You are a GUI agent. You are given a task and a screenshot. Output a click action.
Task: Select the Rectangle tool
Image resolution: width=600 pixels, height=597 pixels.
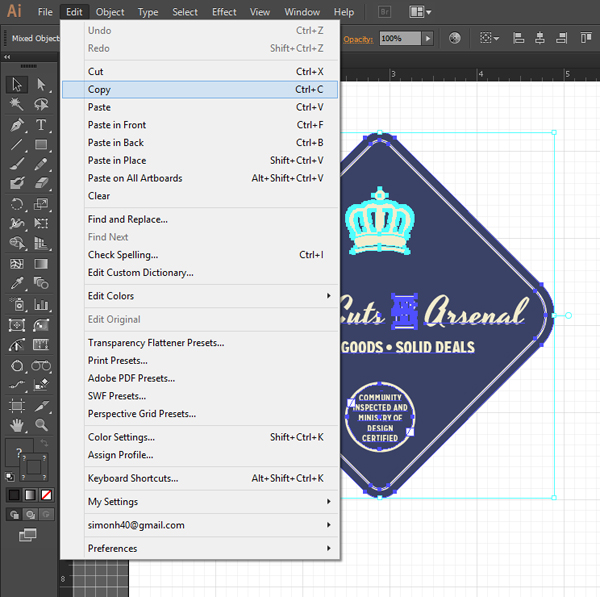[41, 145]
